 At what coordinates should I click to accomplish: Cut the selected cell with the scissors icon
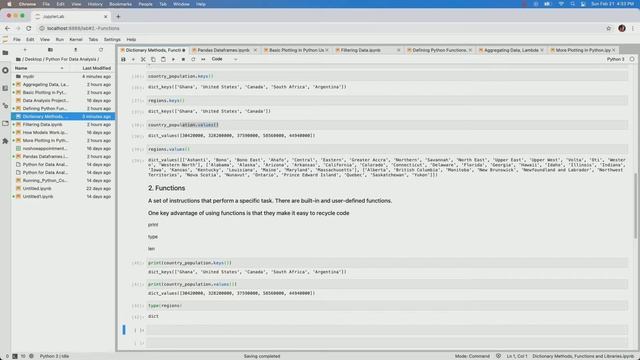[143, 59]
